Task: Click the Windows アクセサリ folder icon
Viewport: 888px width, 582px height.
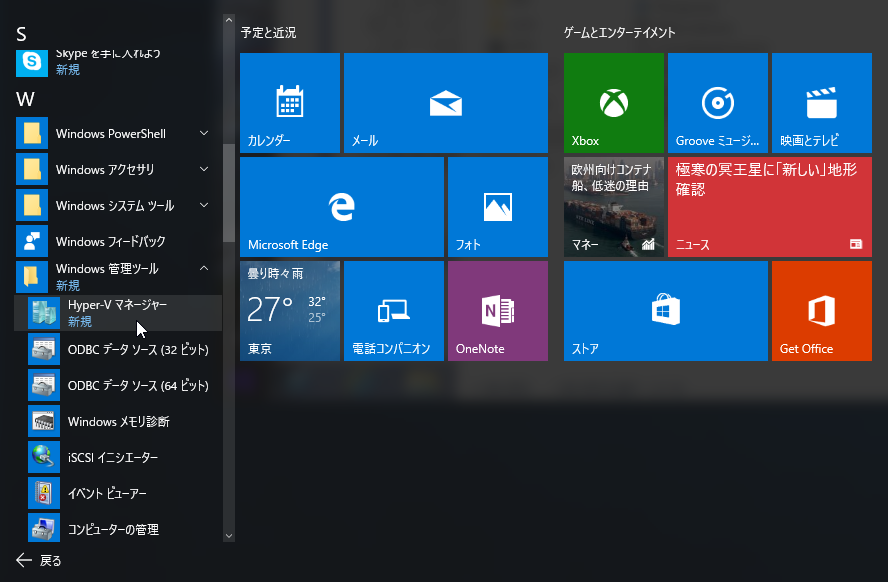Action: [x=32, y=169]
